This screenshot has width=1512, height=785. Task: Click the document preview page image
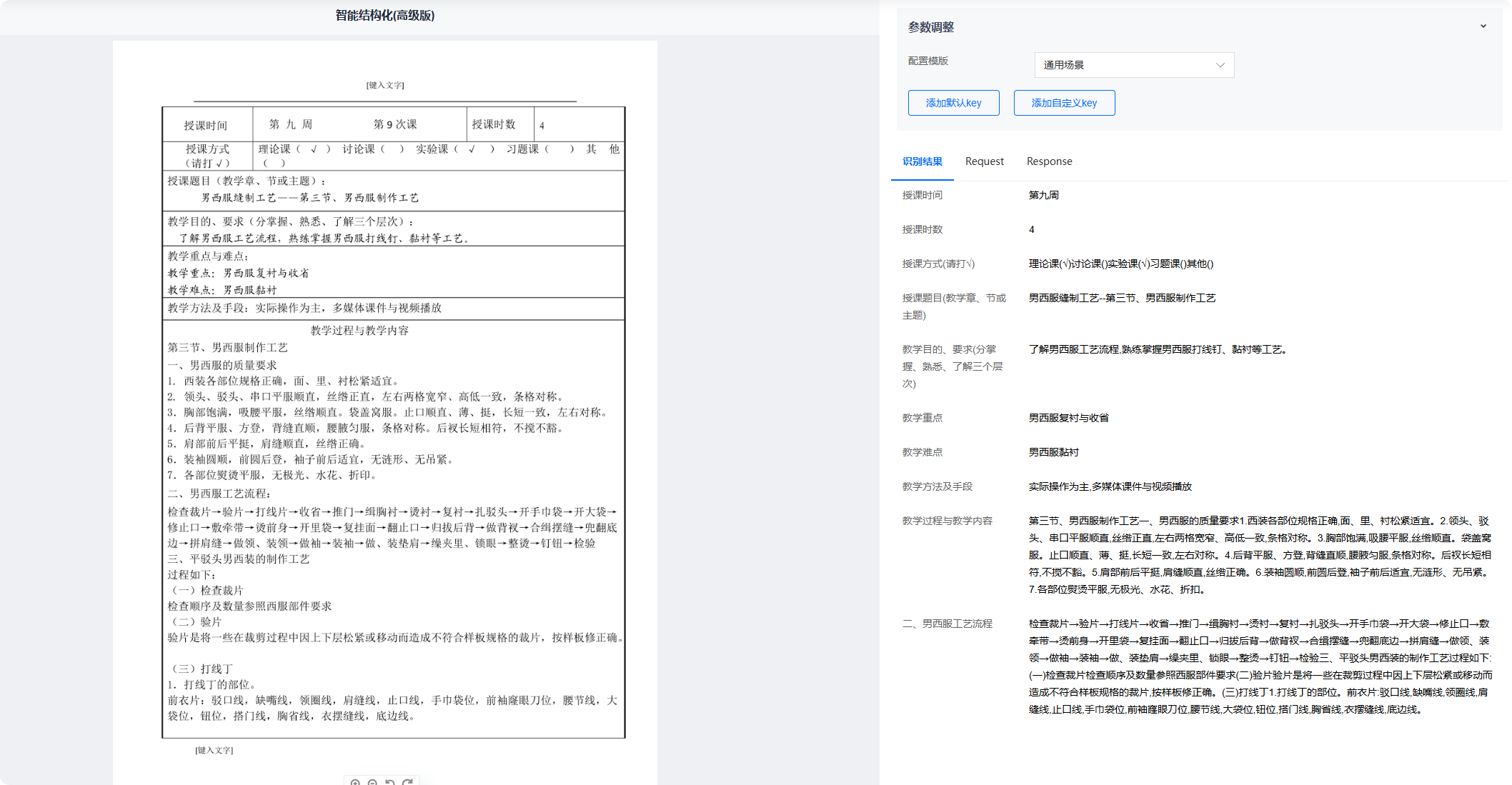[x=393, y=421]
